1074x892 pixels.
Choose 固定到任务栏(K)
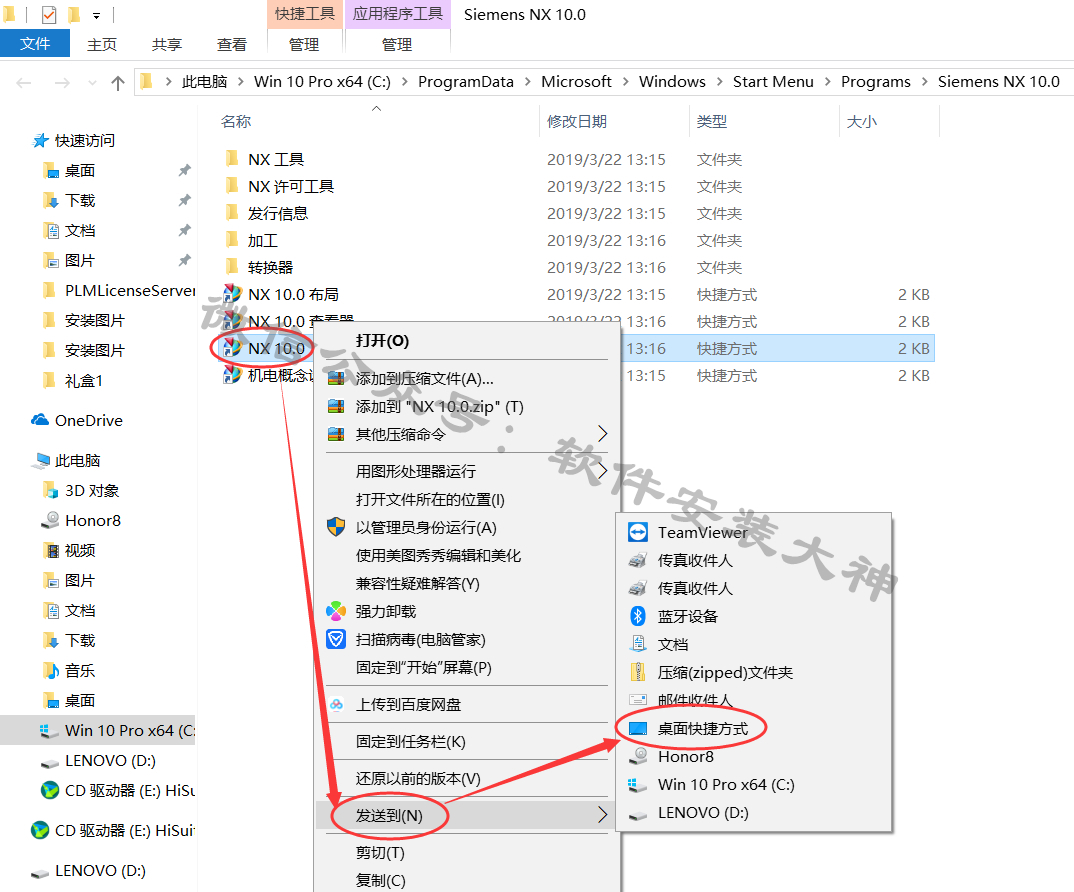coord(466,741)
